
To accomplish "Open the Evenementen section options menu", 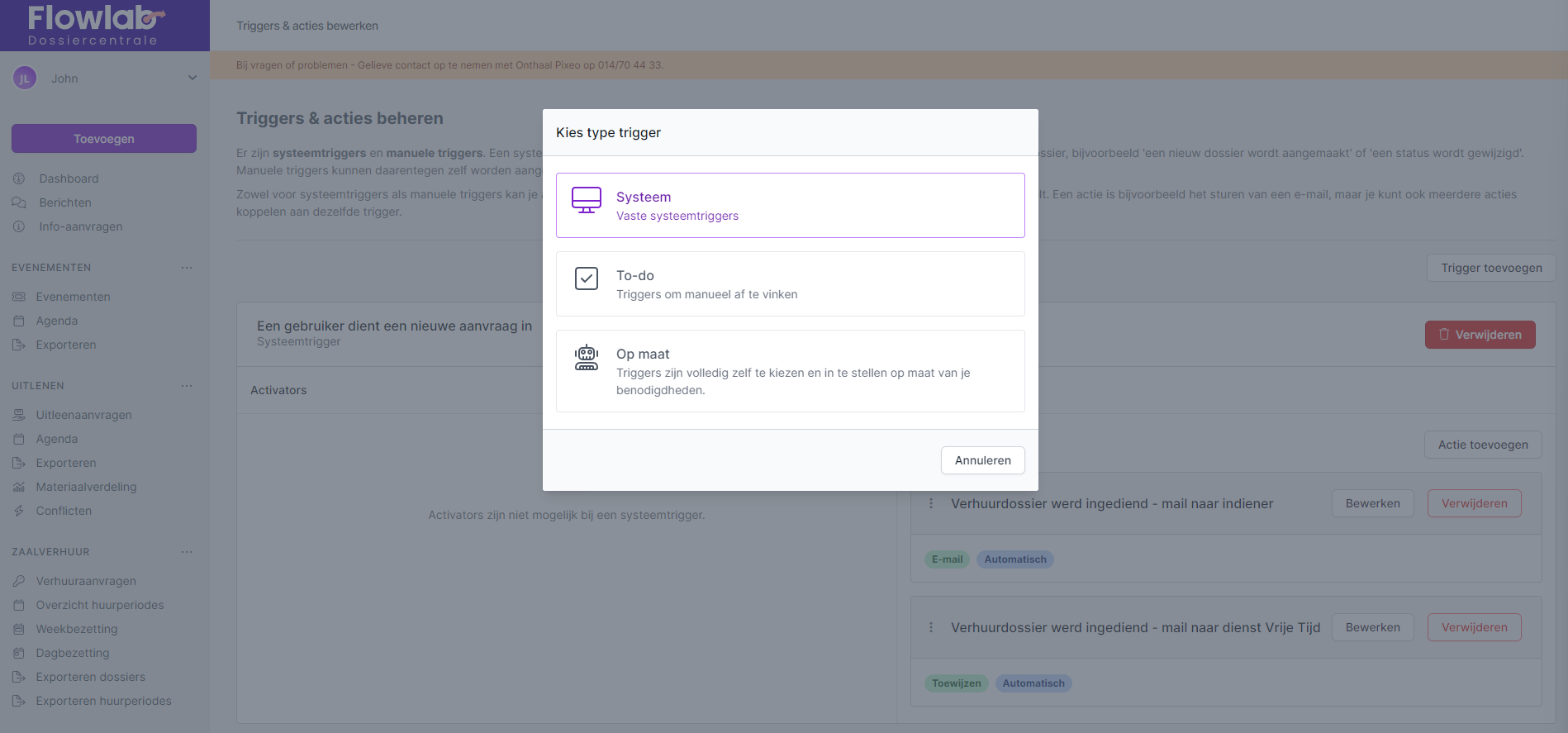I will pos(187,268).
